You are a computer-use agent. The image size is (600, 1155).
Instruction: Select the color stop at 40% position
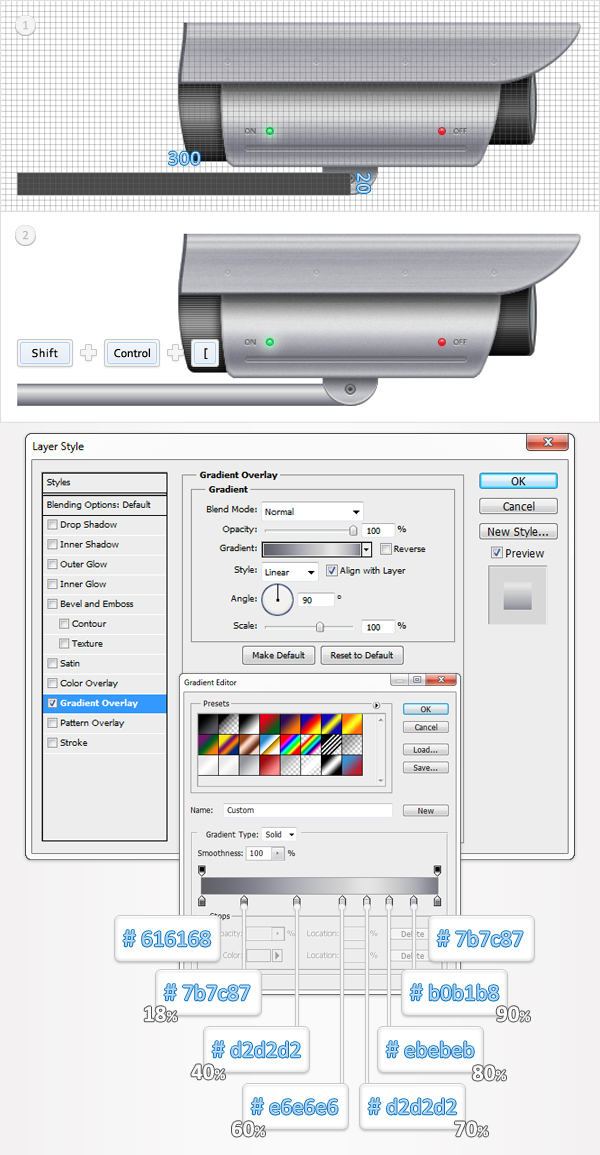pos(297,902)
